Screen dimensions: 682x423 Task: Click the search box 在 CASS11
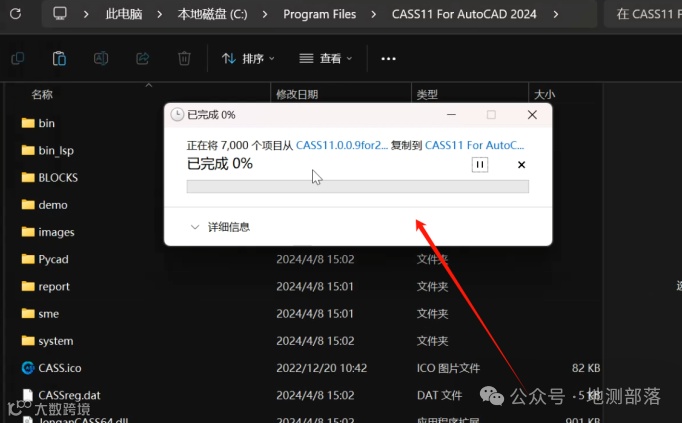point(644,14)
